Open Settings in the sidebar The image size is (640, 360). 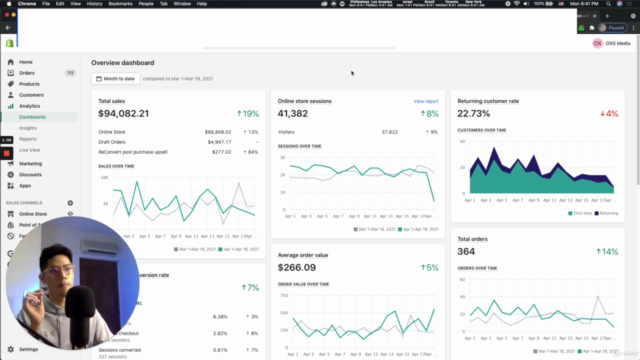pyautogui.click(x=29, y=349)
